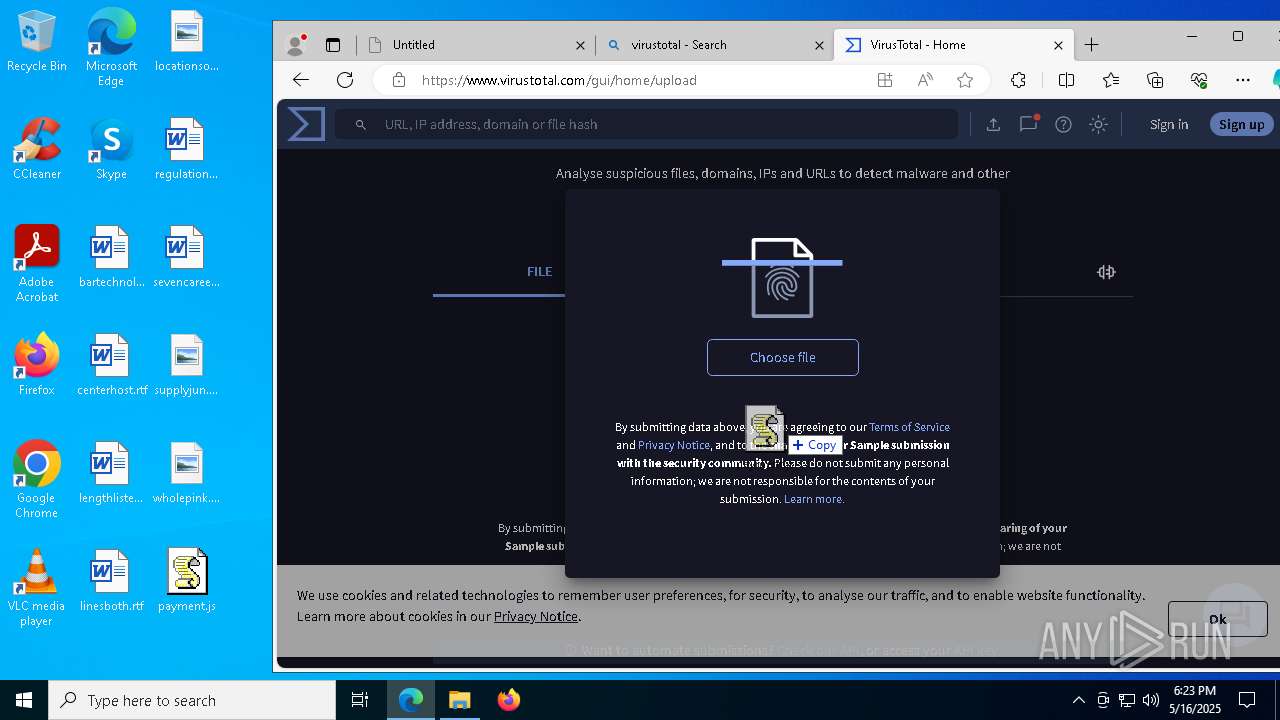Select linesboth.rtf file on desktop
Image resolution: width=1280 pixels, height=720 pixels.
tap(111, 582)
